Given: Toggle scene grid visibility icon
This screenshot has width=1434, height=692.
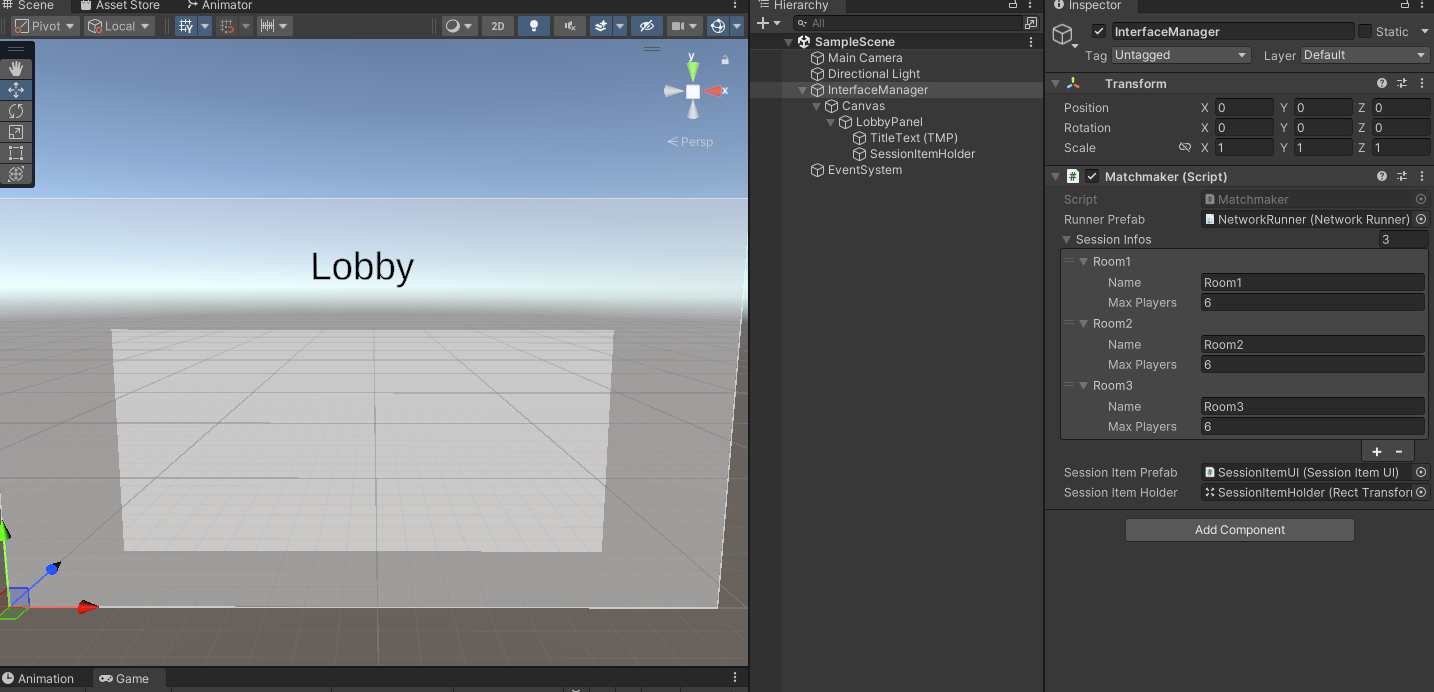Looking at the screenshot, I should point(186,26).
